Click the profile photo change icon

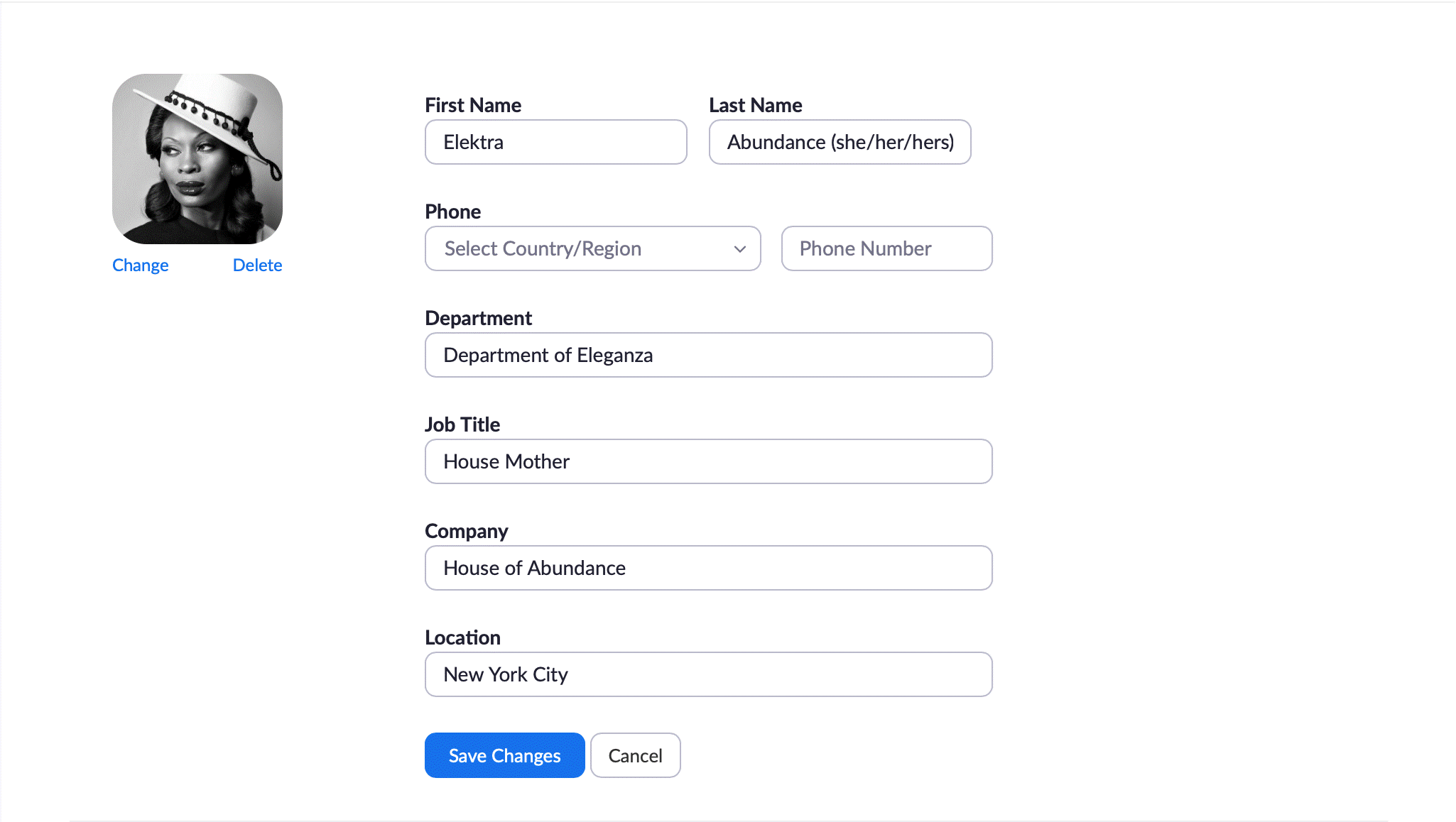139,264
